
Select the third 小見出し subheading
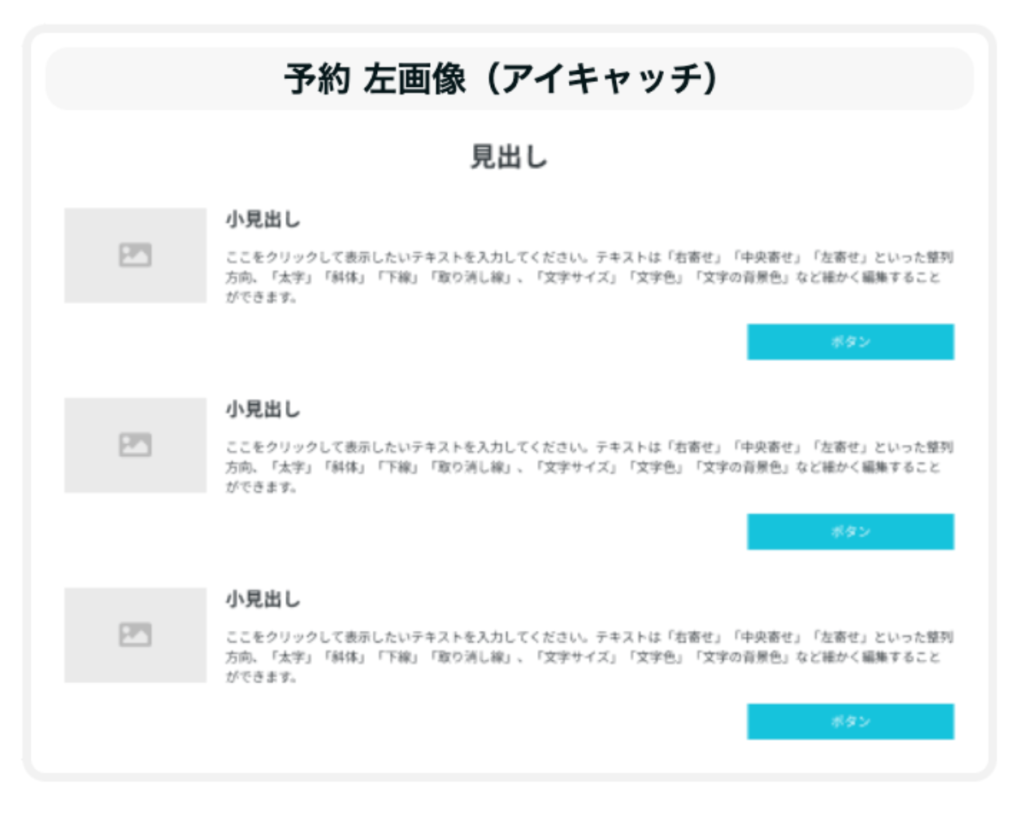262,600
